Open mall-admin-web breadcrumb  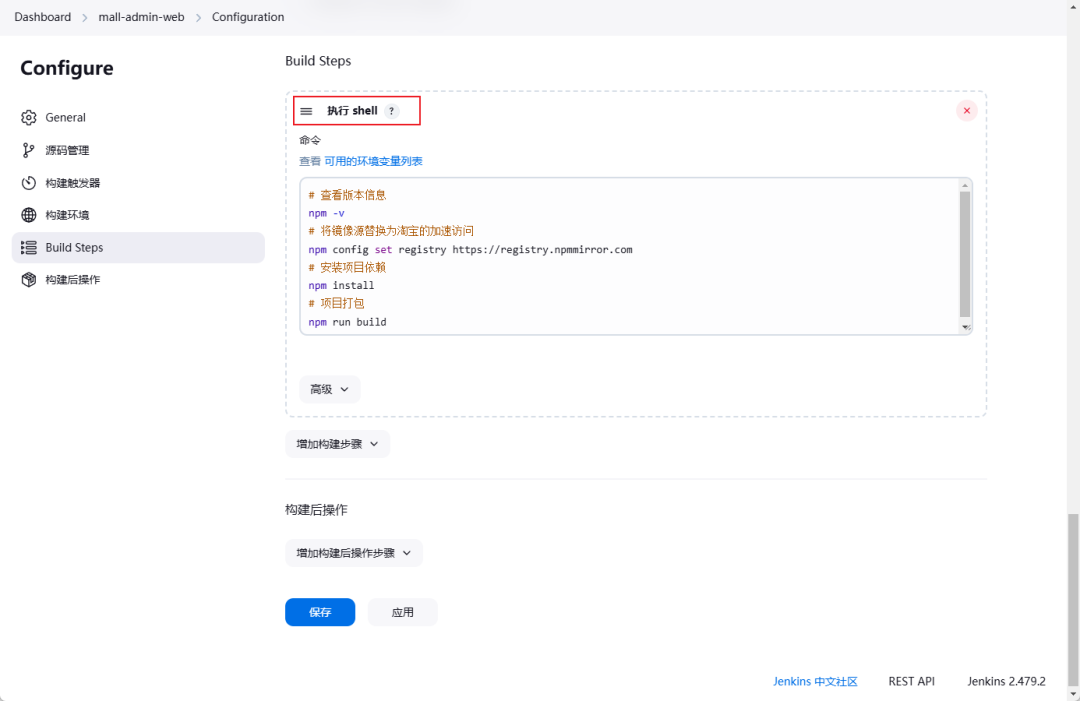pyautogui.click(x=141, y=17)
